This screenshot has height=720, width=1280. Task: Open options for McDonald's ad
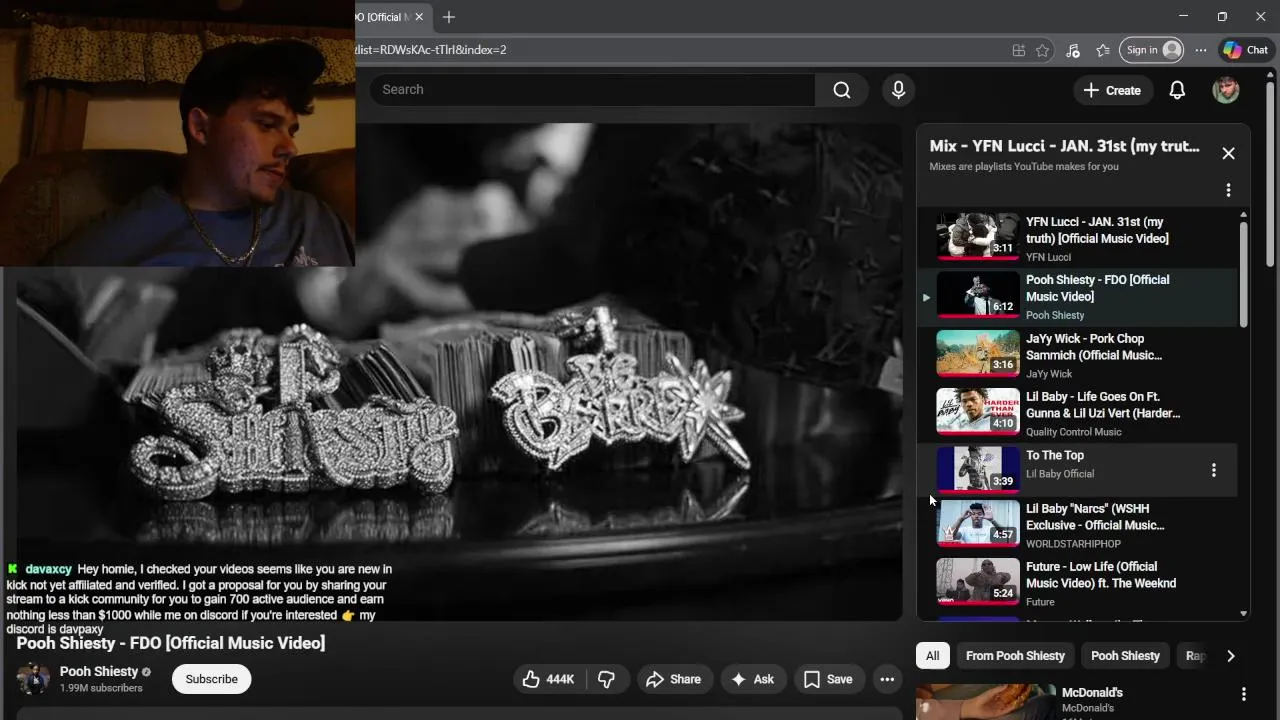(x=1244, y=694)
